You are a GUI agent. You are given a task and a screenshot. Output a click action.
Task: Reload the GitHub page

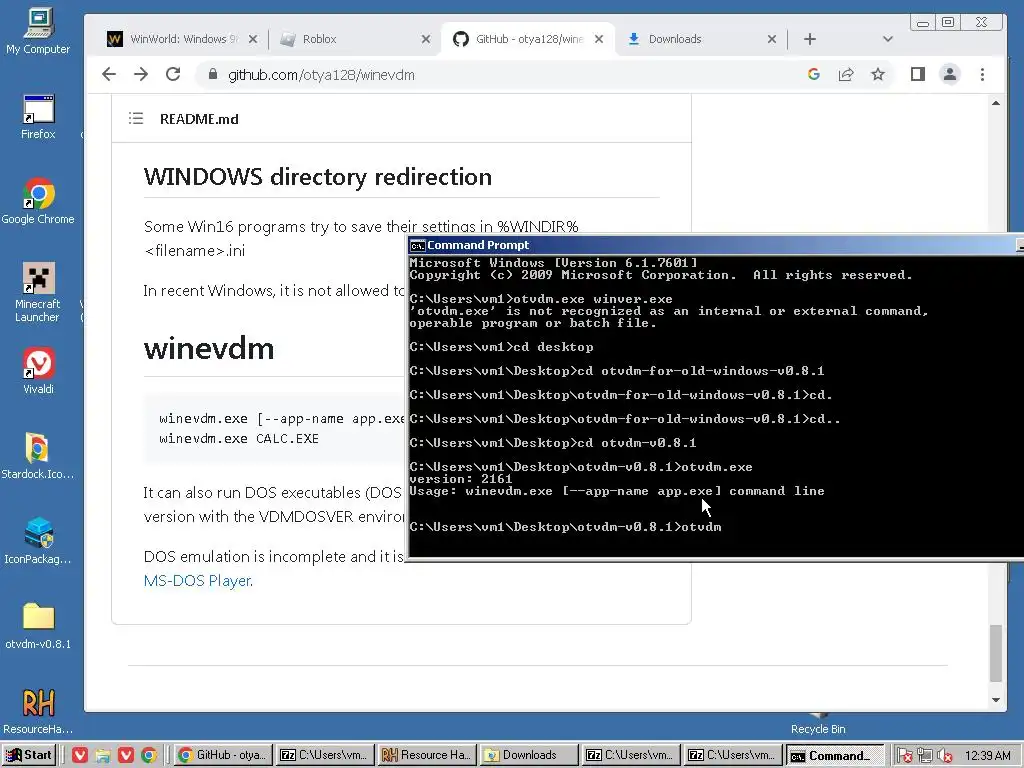(x=173, y=74)
